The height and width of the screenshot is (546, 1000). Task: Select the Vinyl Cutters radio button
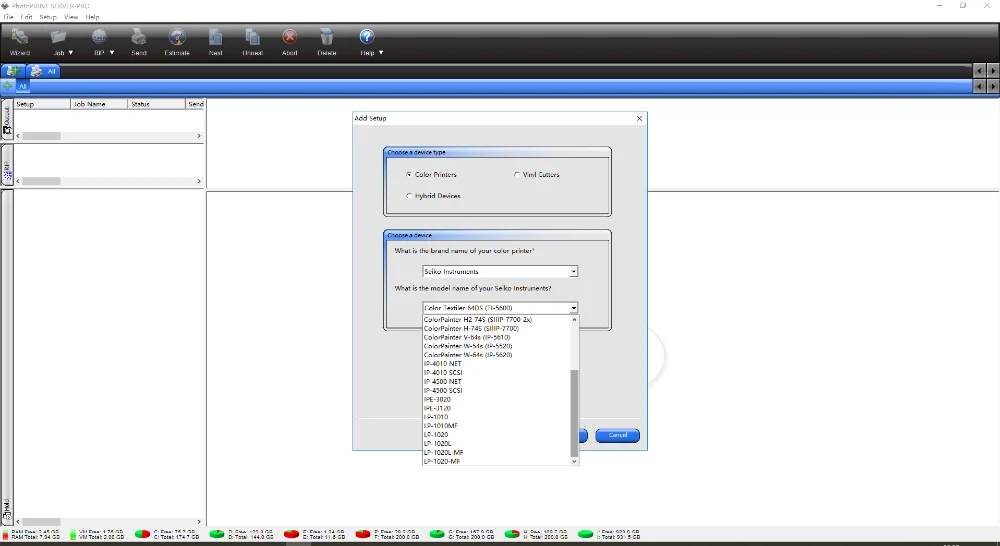[517, 175]
